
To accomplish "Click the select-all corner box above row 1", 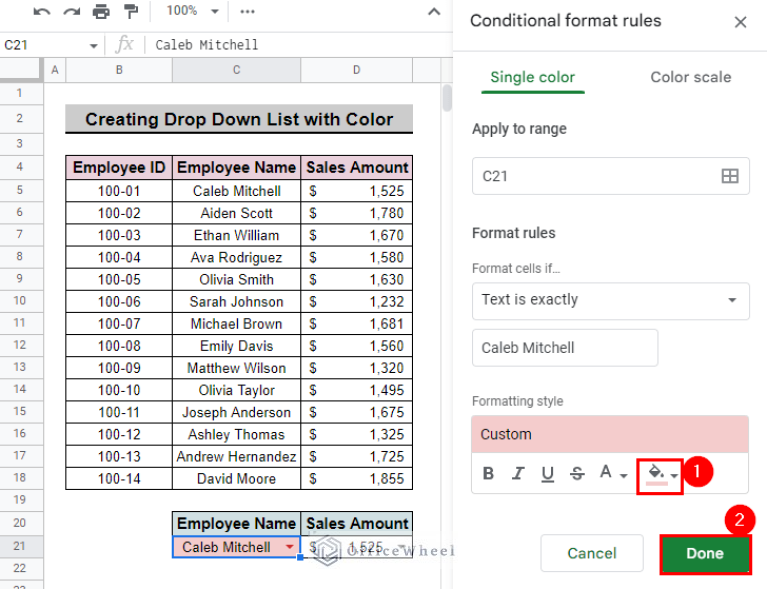I will (x=21, y=69).
